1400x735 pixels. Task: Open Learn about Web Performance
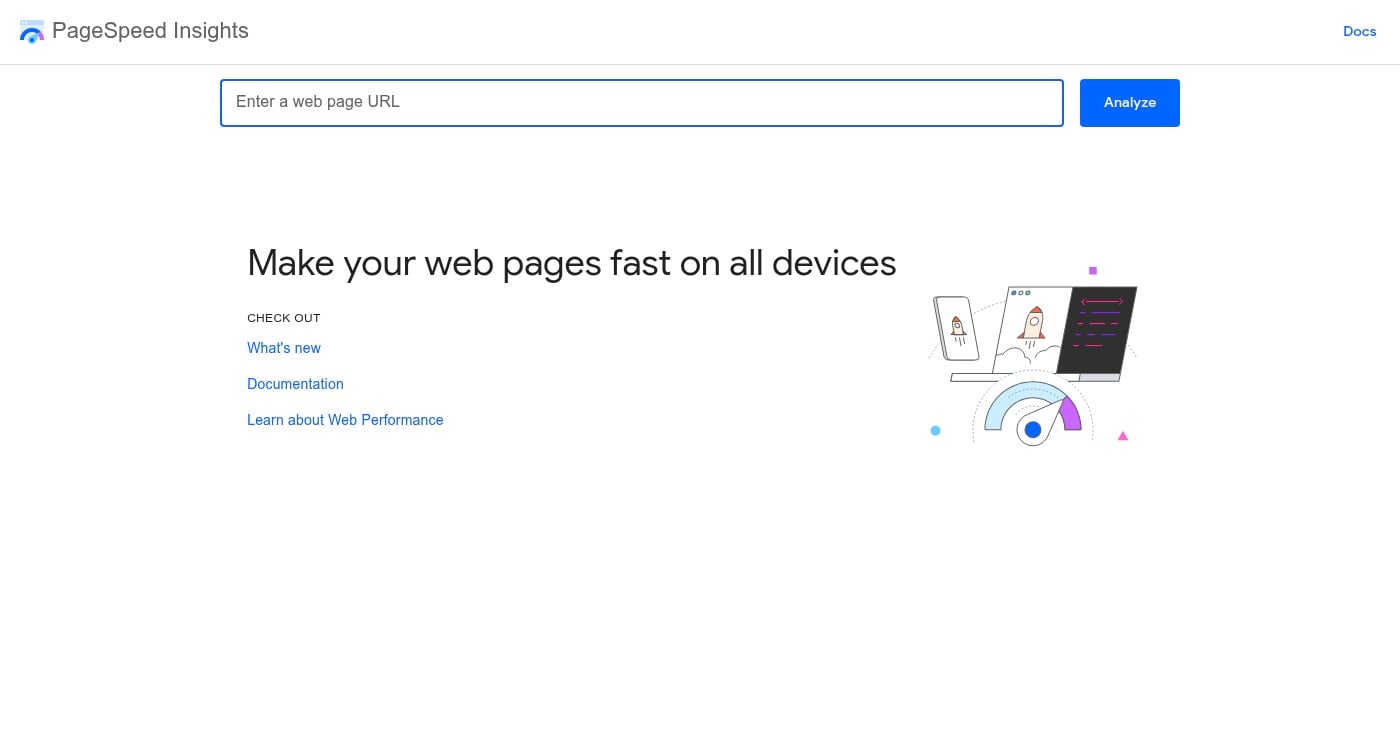tap(345, 420)
